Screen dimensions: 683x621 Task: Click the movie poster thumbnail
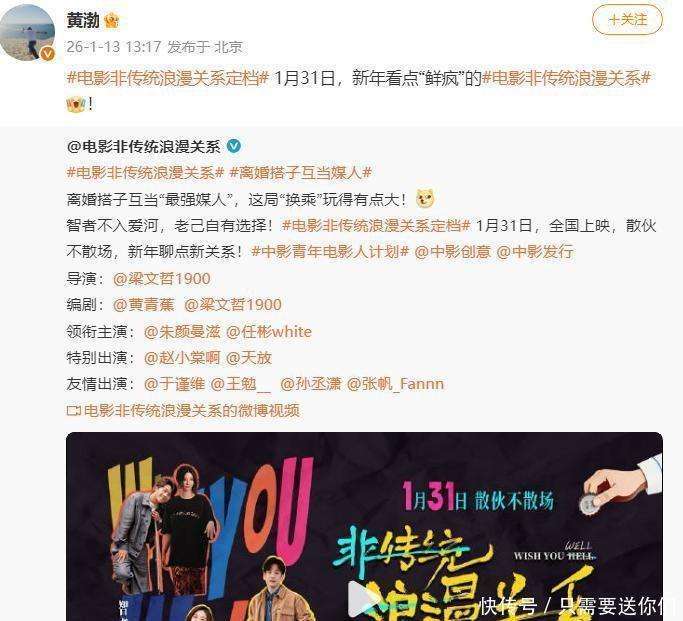click(364, 526)
